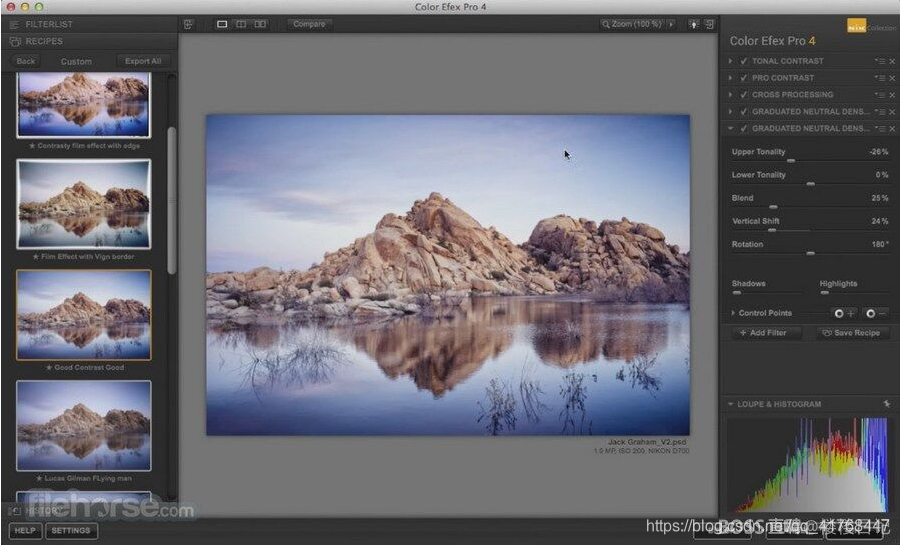Click the recipes list scrollbar
The width and height of the screenshot is (900, 545).
pos(172,201)
